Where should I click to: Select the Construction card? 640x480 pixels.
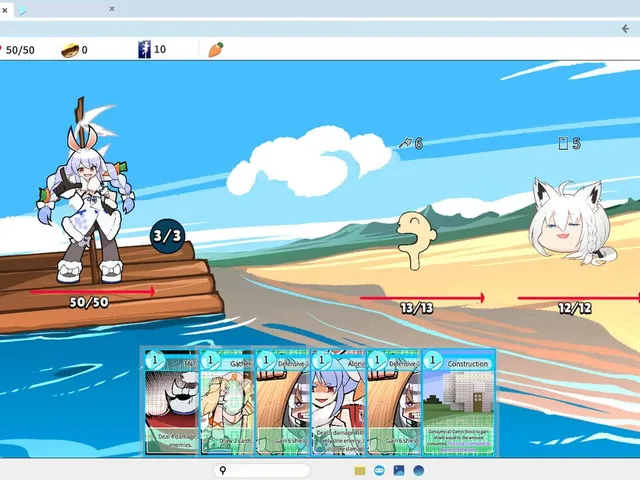[458, 402]
